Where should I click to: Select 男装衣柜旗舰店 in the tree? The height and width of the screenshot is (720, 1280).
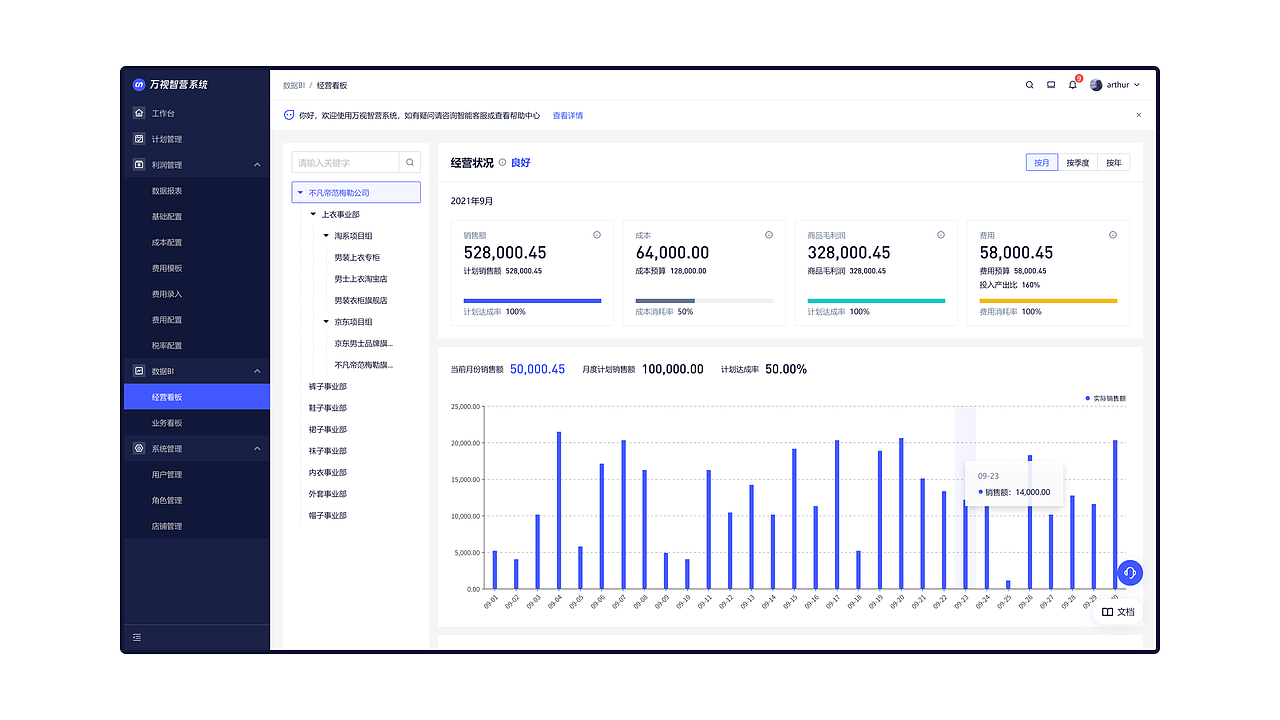point(361,300)
